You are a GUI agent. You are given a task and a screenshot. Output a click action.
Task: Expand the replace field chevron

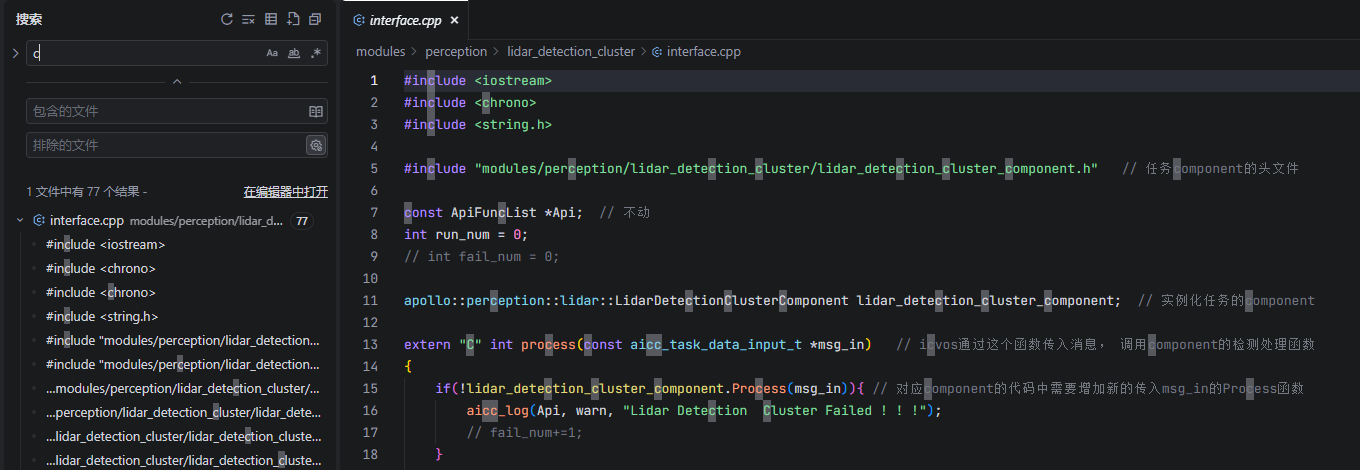(x=15, y=53)
